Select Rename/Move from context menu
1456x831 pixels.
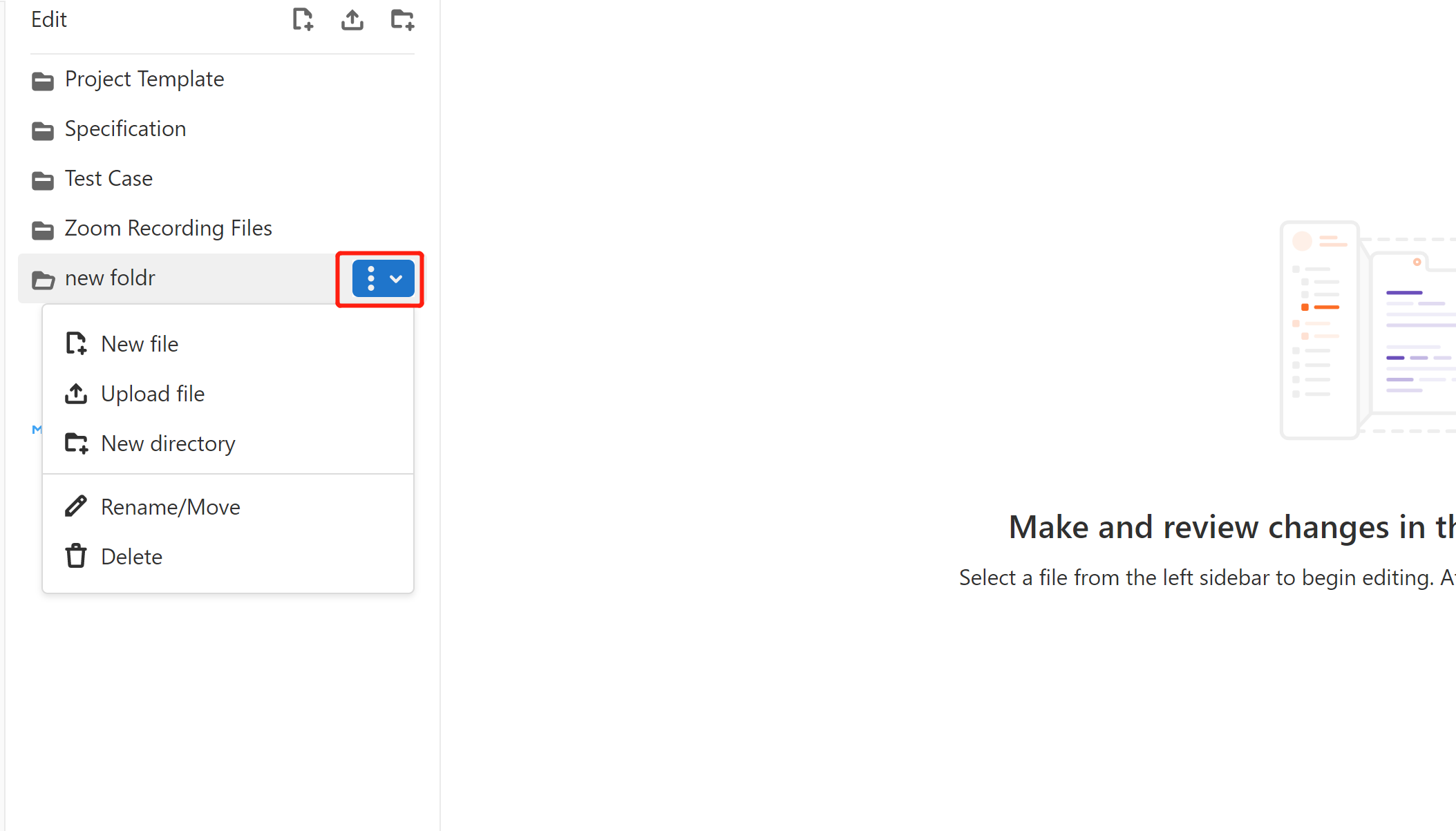coord(170,506)
